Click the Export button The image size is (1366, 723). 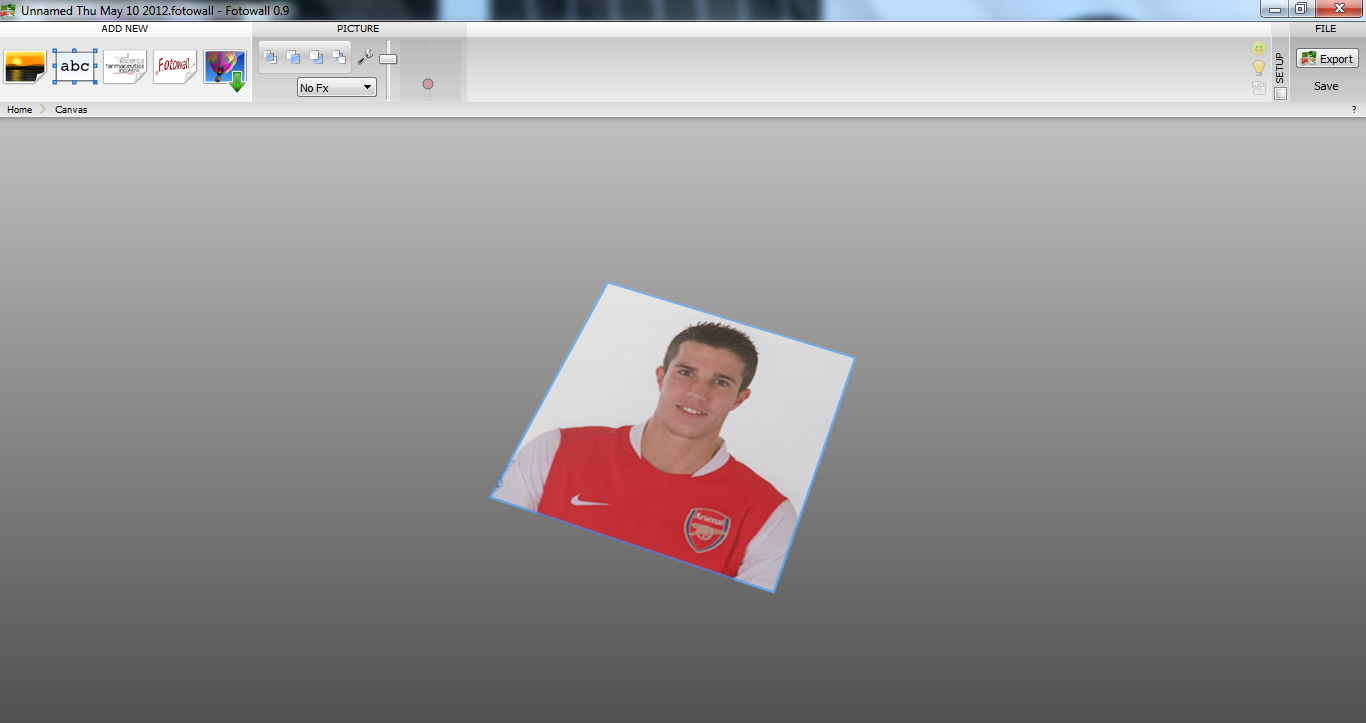[x=1327, y=59]
